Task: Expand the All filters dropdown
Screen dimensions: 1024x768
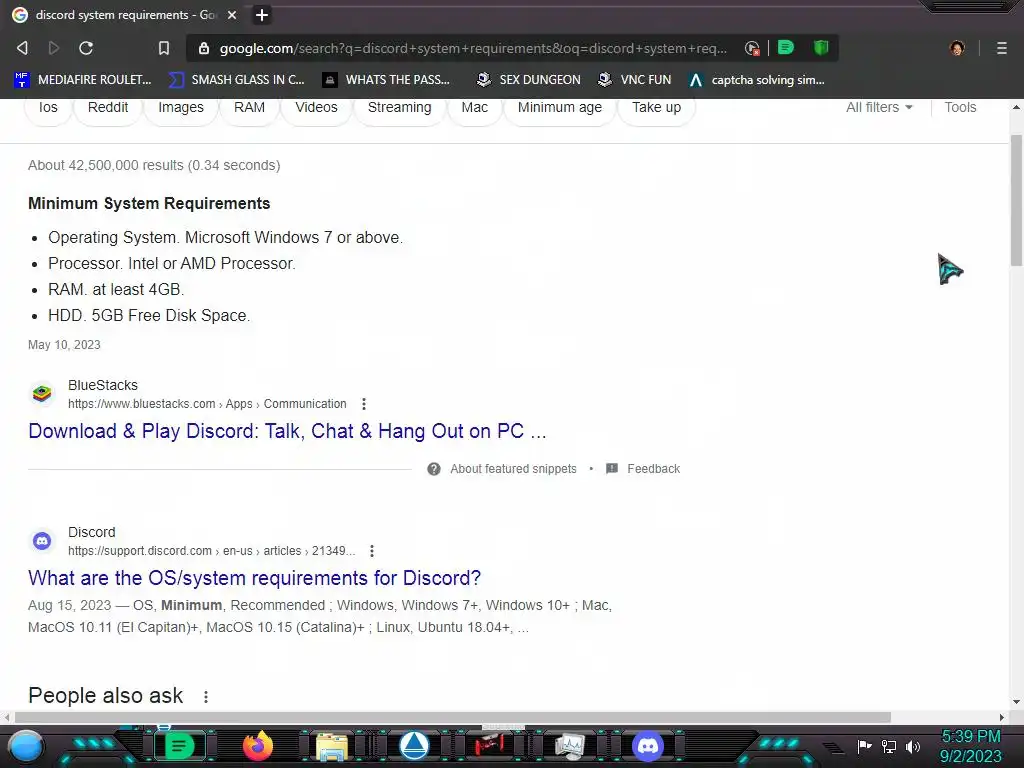Action: point(879,108)
